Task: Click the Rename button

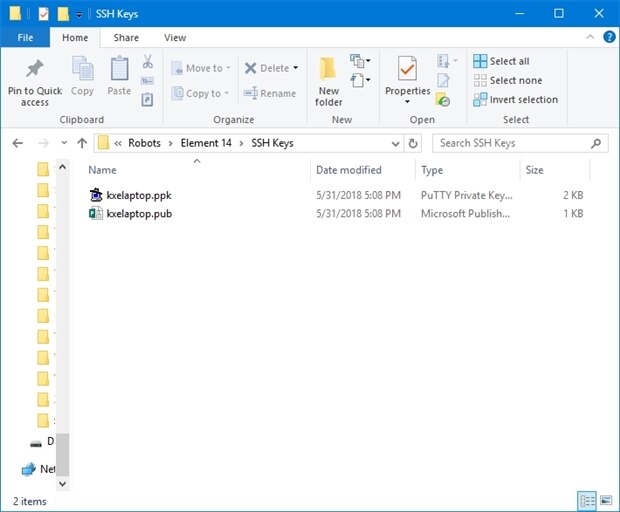Action: click(270, 93)
